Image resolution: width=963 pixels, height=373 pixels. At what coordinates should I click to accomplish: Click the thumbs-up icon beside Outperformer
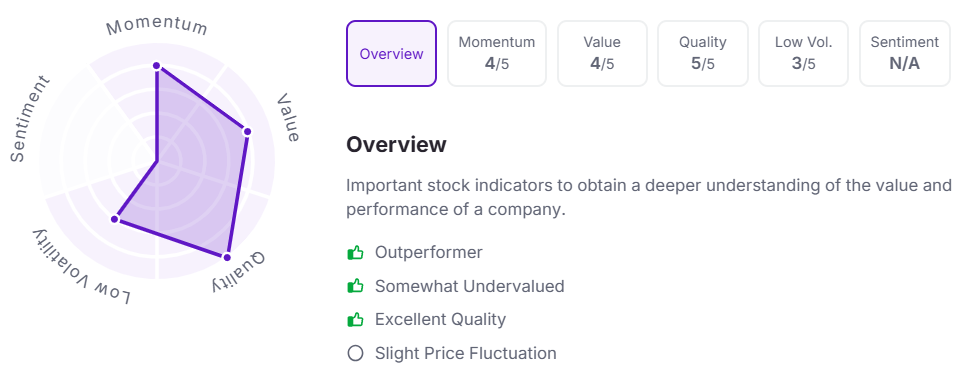tap(355, 253)
